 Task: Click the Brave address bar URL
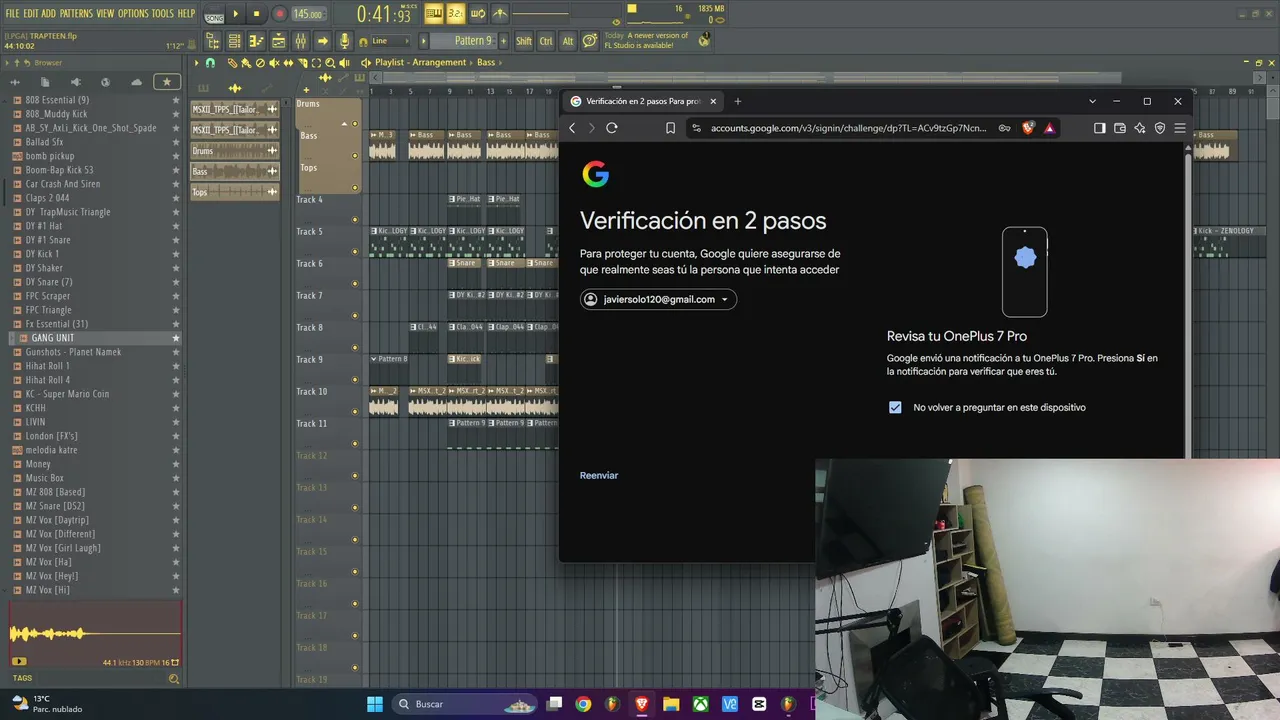click(849, 128)
